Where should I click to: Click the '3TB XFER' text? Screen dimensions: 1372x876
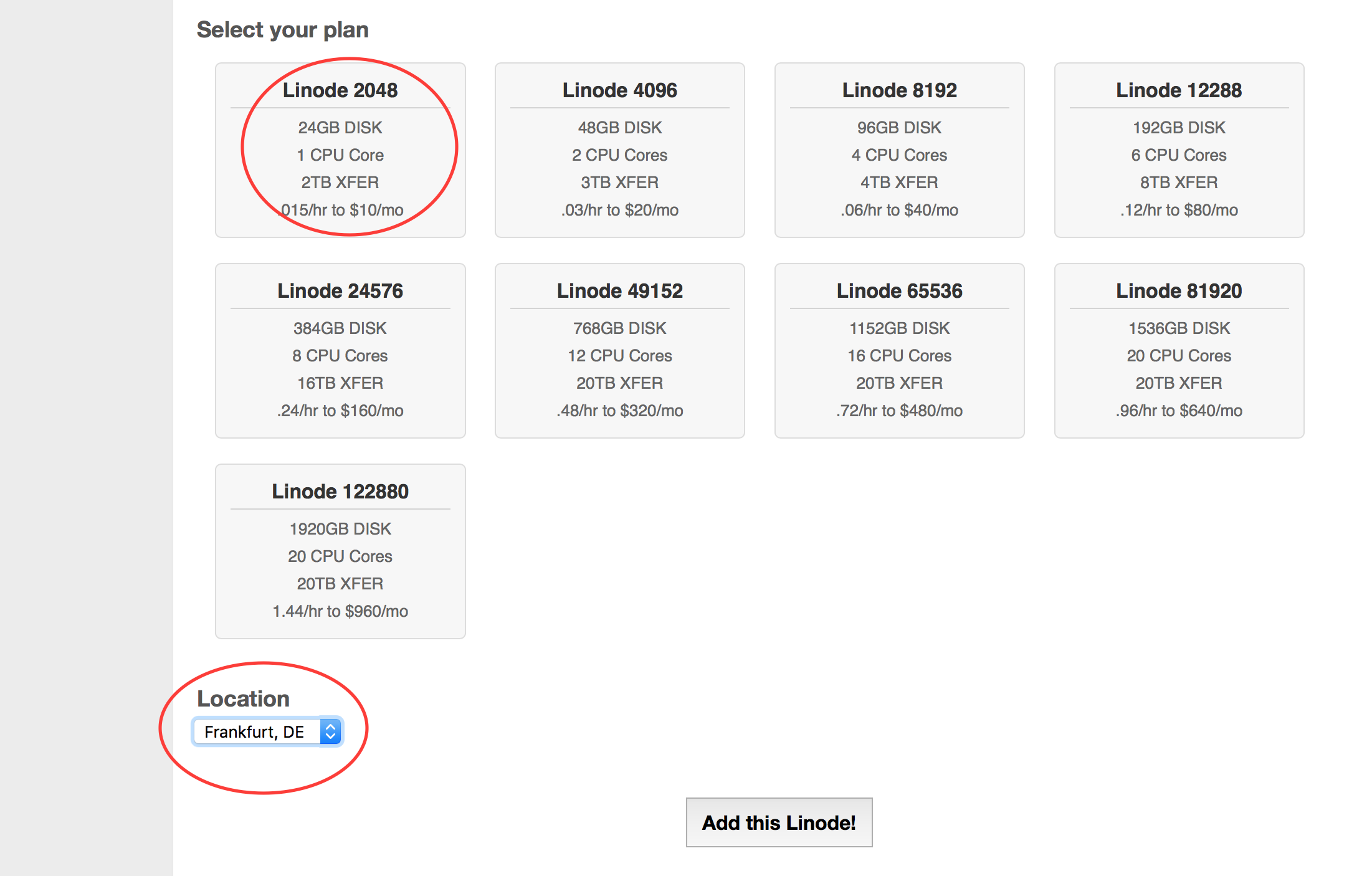point(620,183)
